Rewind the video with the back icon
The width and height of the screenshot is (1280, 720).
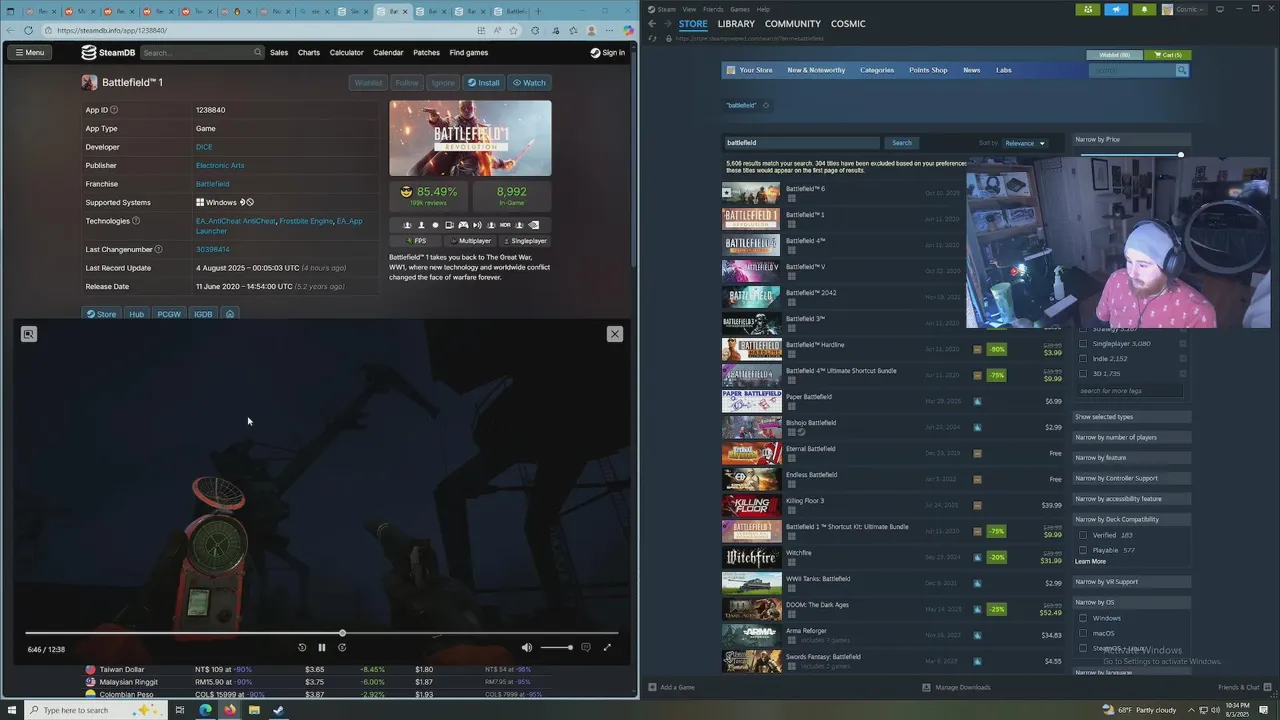click(302, 648)
